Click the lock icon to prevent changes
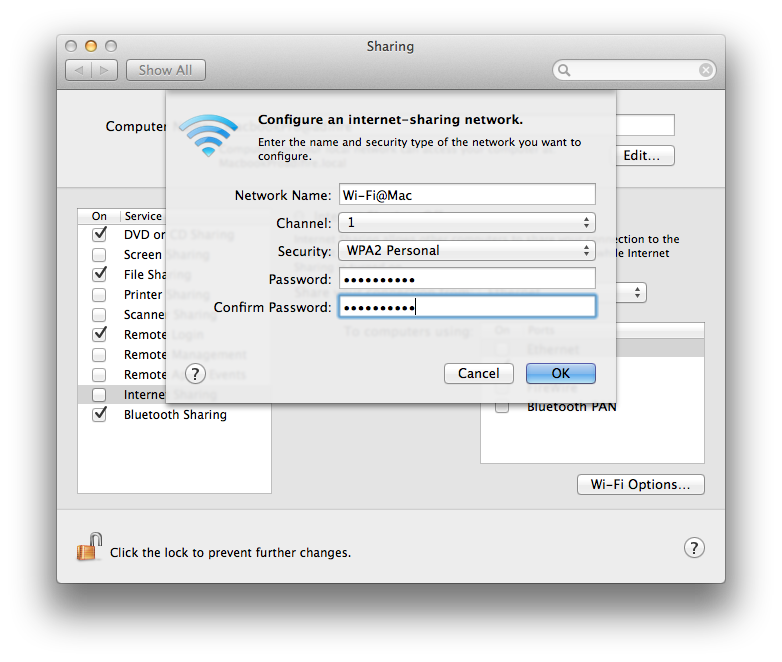This screenshot has height=662, width=782. tap(89, 548)
